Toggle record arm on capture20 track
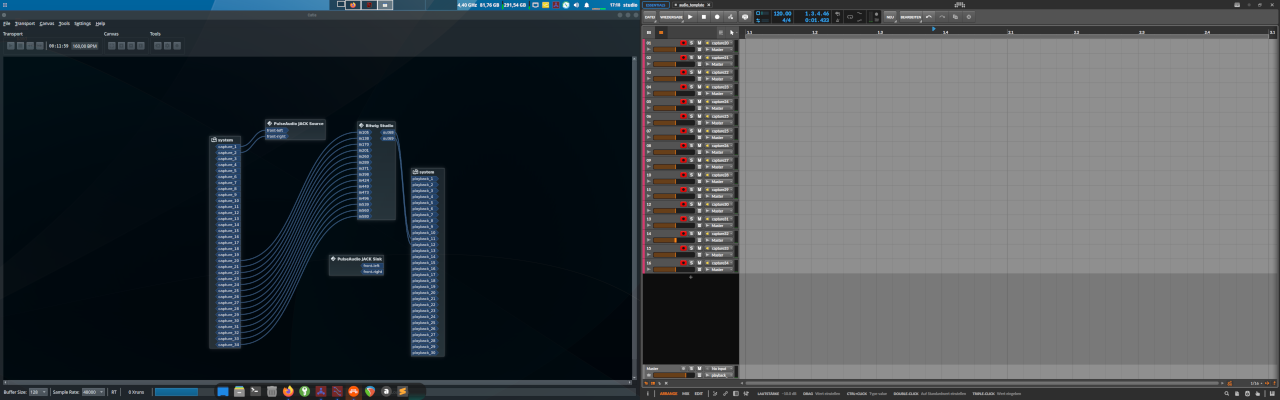1280x400 pixels. click(683, 43)
